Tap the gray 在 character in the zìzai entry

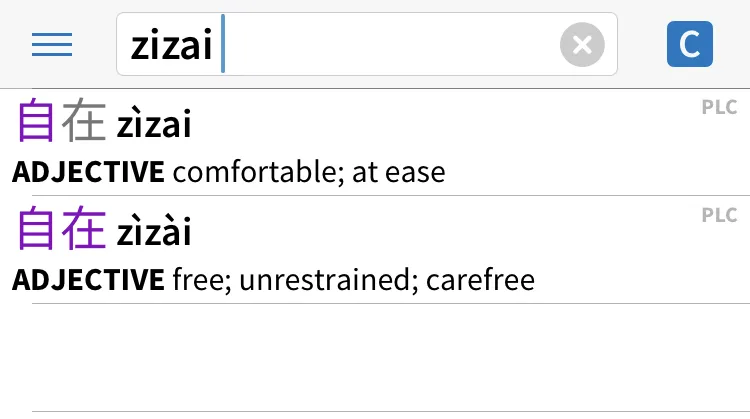[x=84, y=123]
